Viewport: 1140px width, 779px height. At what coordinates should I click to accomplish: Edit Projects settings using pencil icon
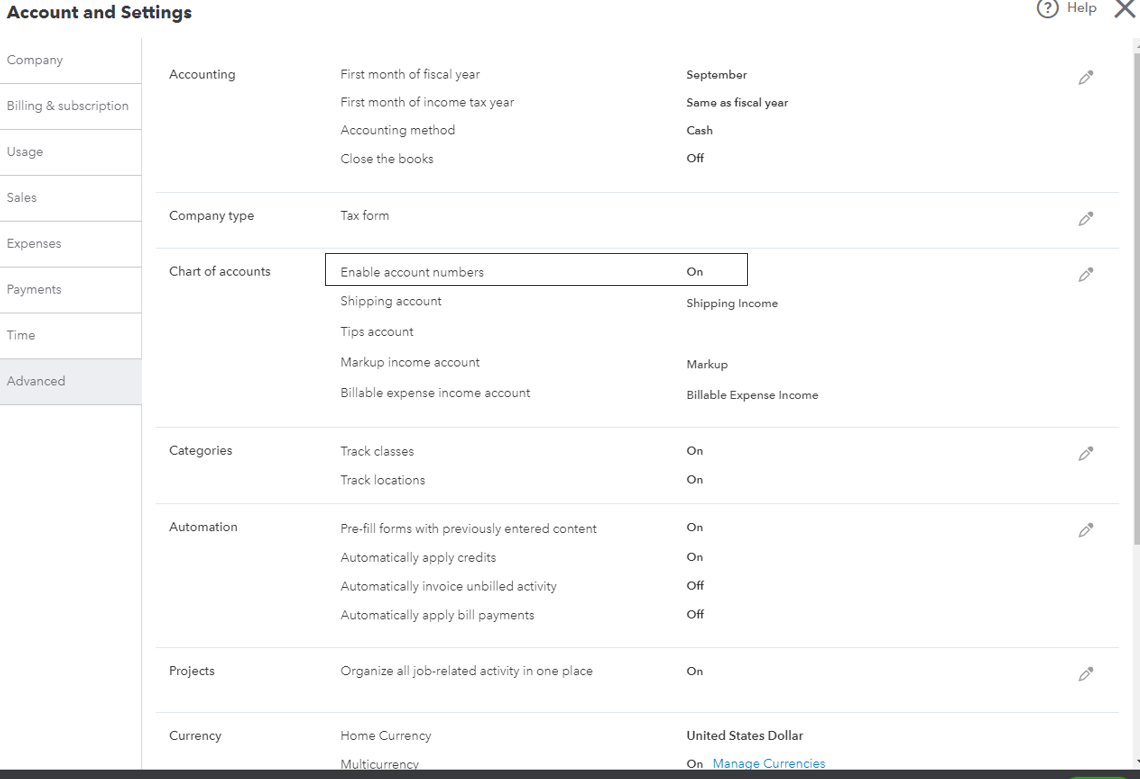click(x=1085, y=674)
